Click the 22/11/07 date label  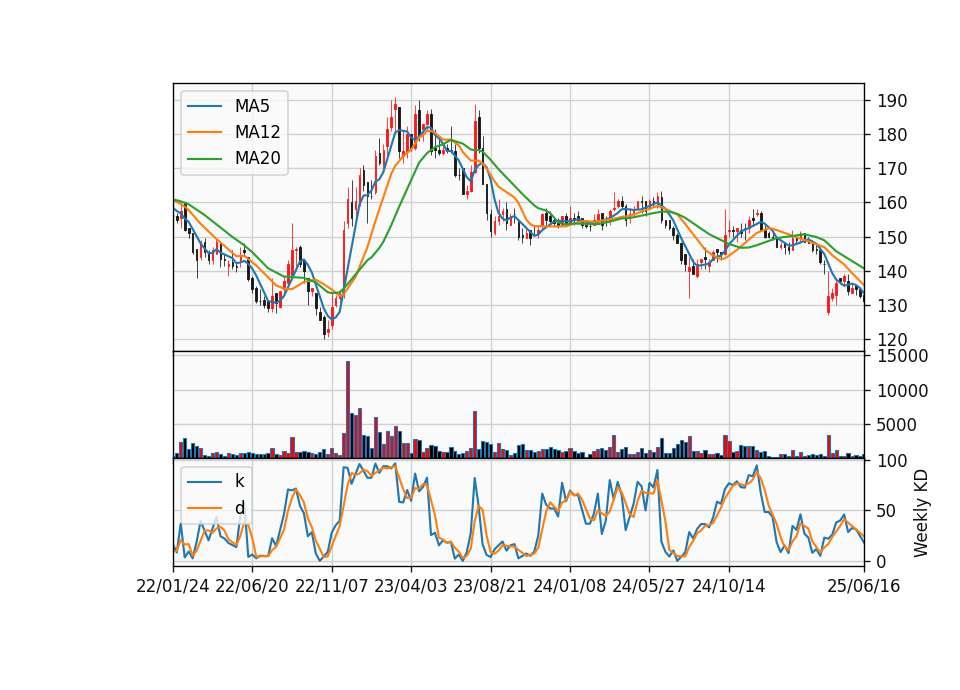point(332,587)
